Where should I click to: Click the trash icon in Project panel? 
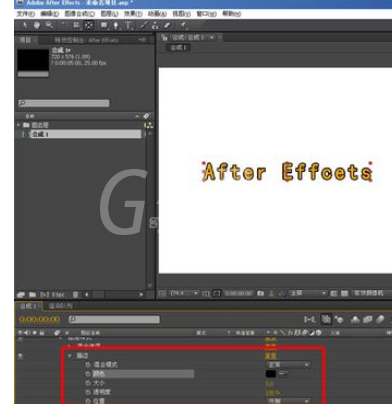click(x=76, y=295)
